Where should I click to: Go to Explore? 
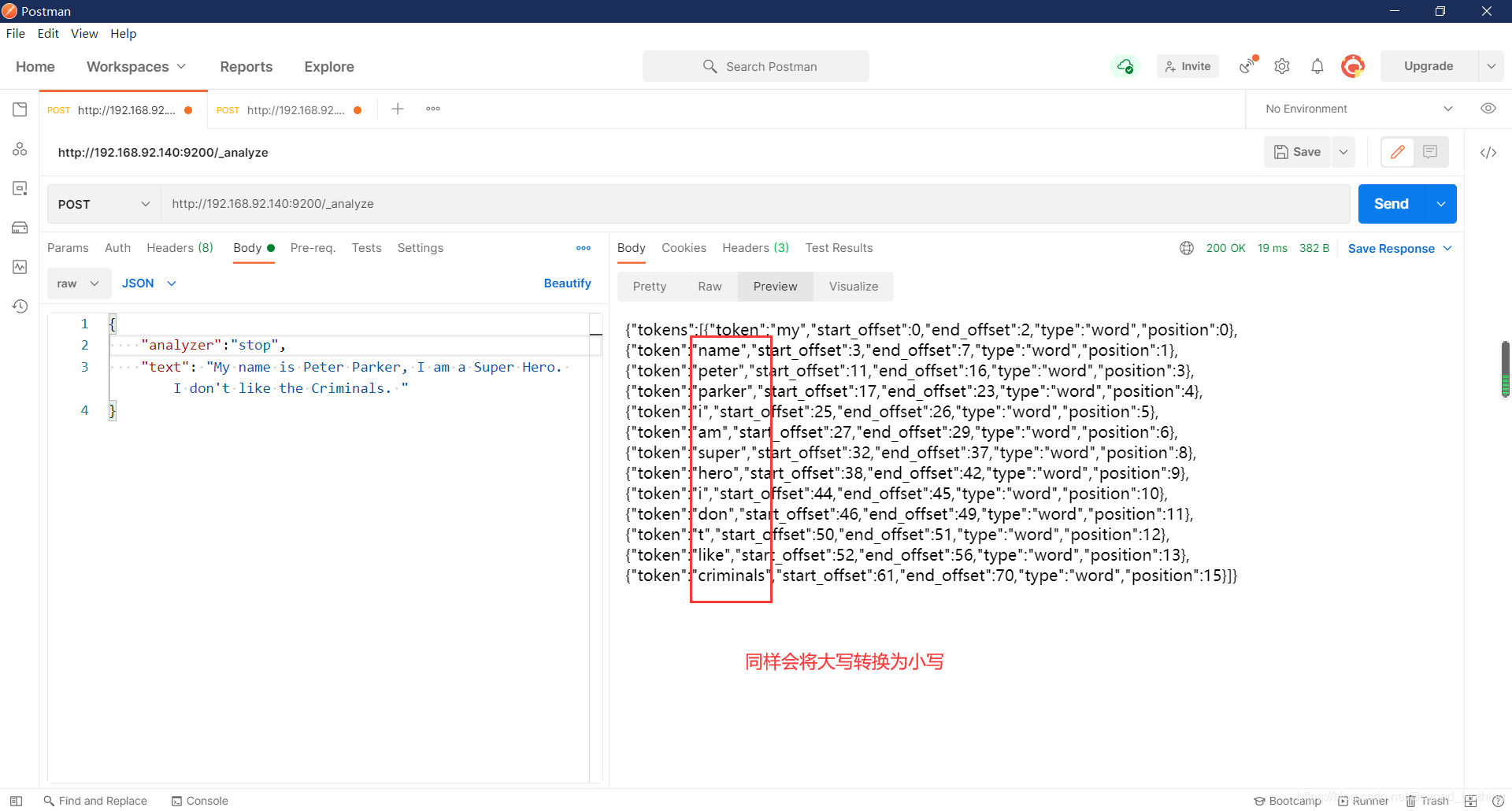click(329, 67)
